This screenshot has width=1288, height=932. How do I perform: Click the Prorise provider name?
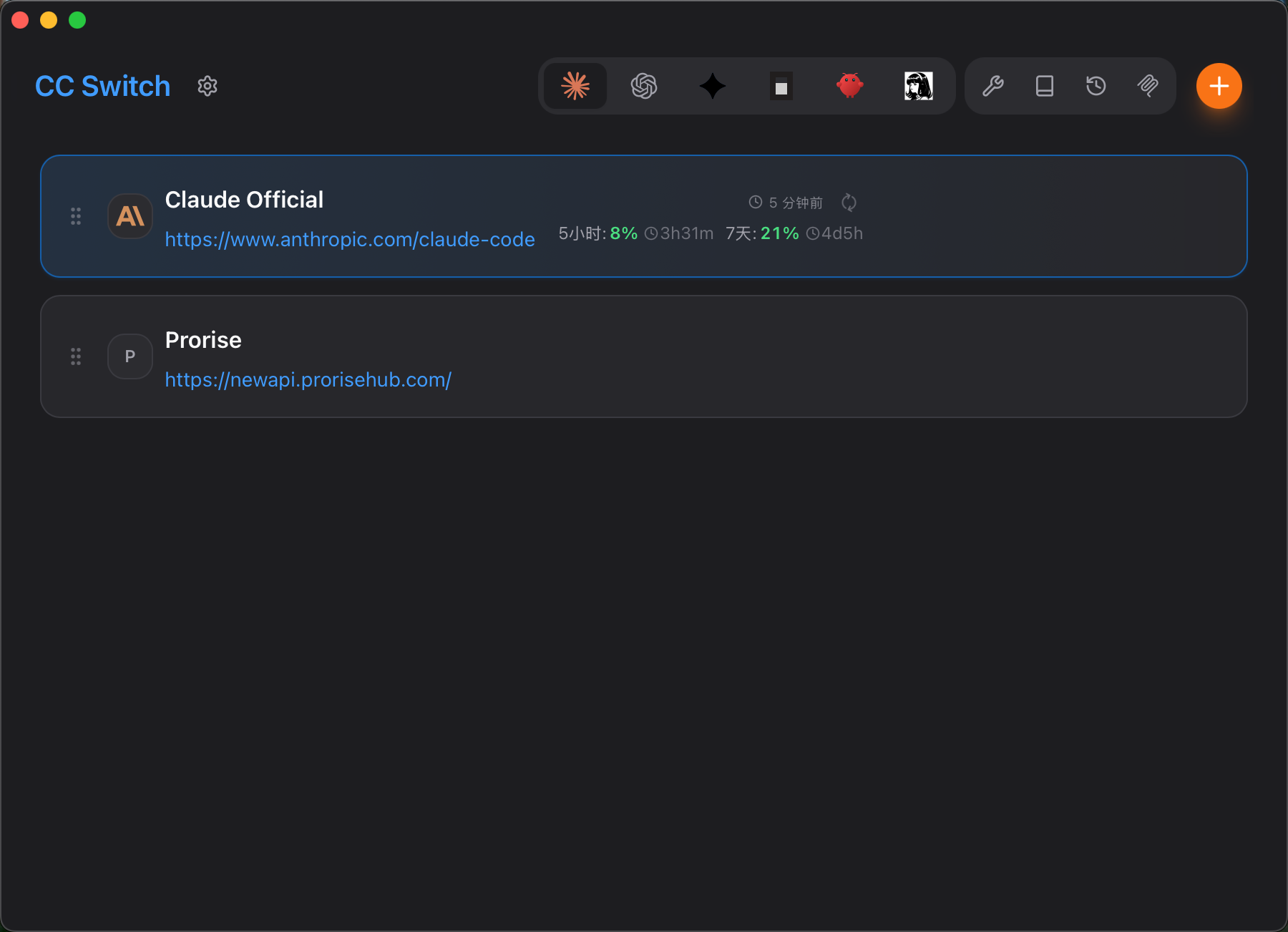pos(203,340)
